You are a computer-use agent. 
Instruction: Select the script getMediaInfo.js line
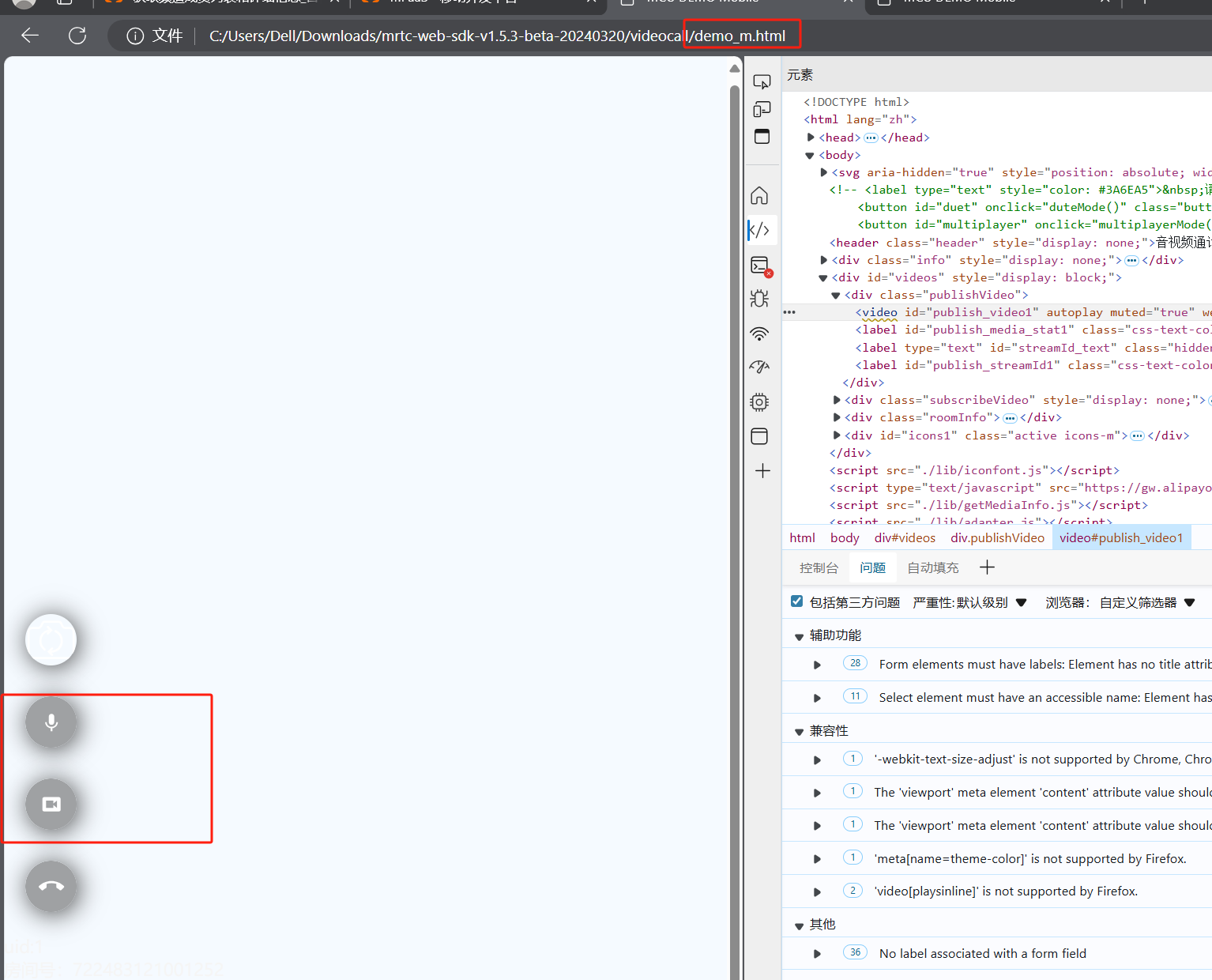tap(988, 505)
